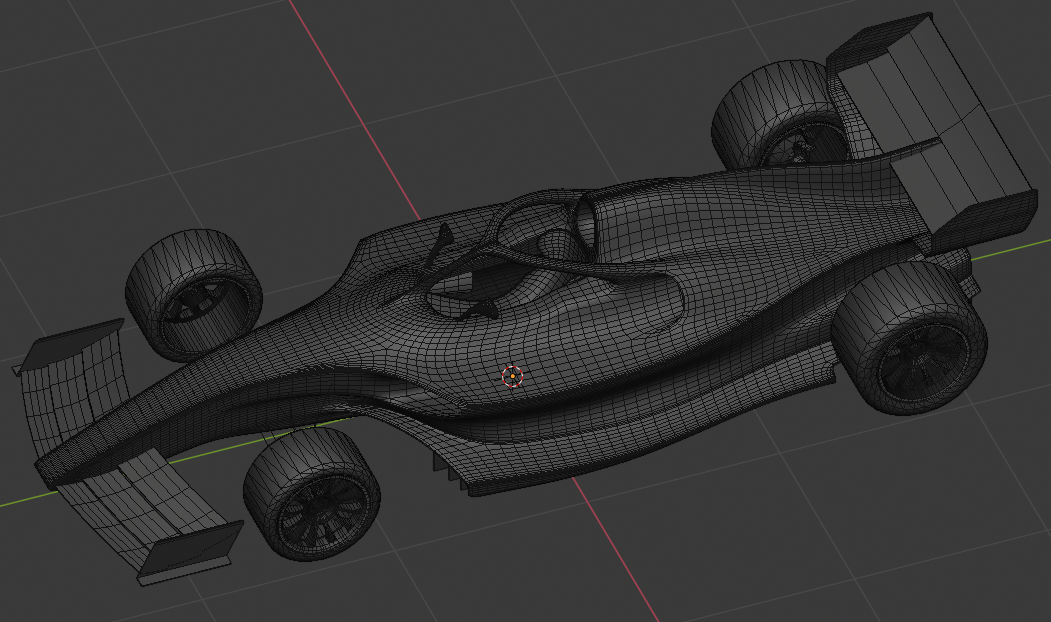
Task: Select the rear wheel behind the rear wing
Action: [778, 114]
